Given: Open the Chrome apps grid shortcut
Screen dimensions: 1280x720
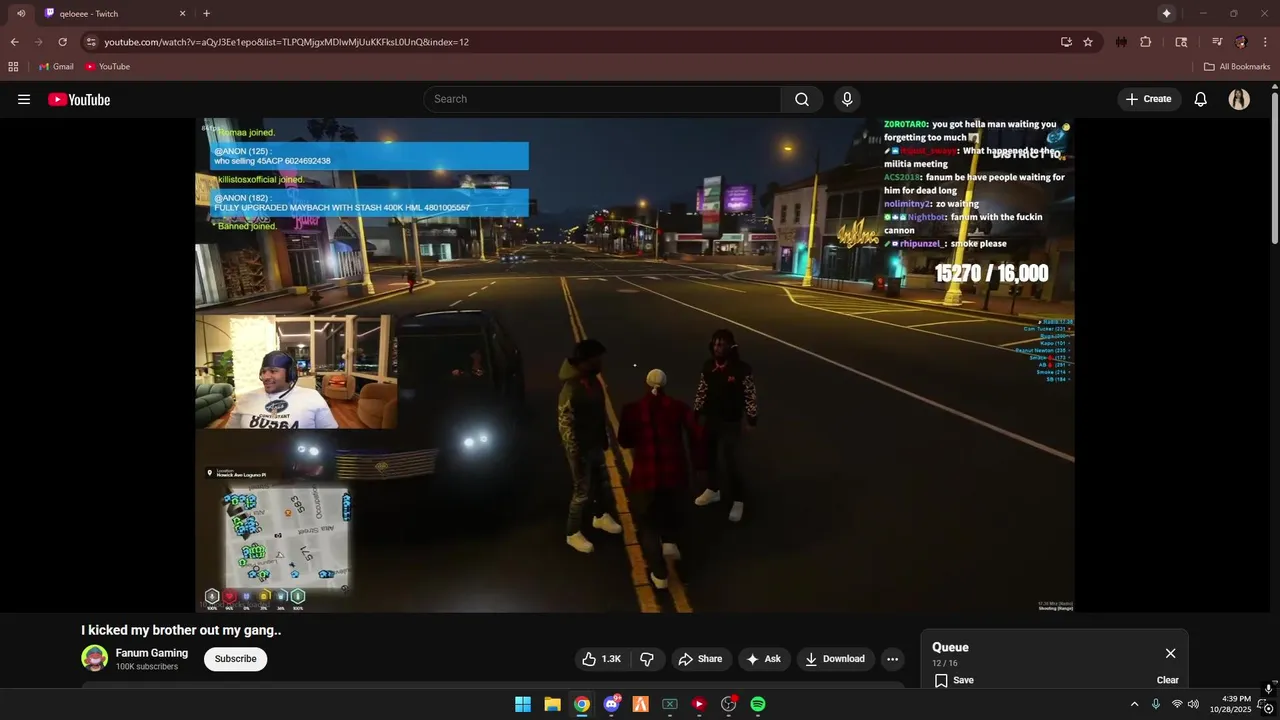Looking at the screenshot, I should coord(13,67).
